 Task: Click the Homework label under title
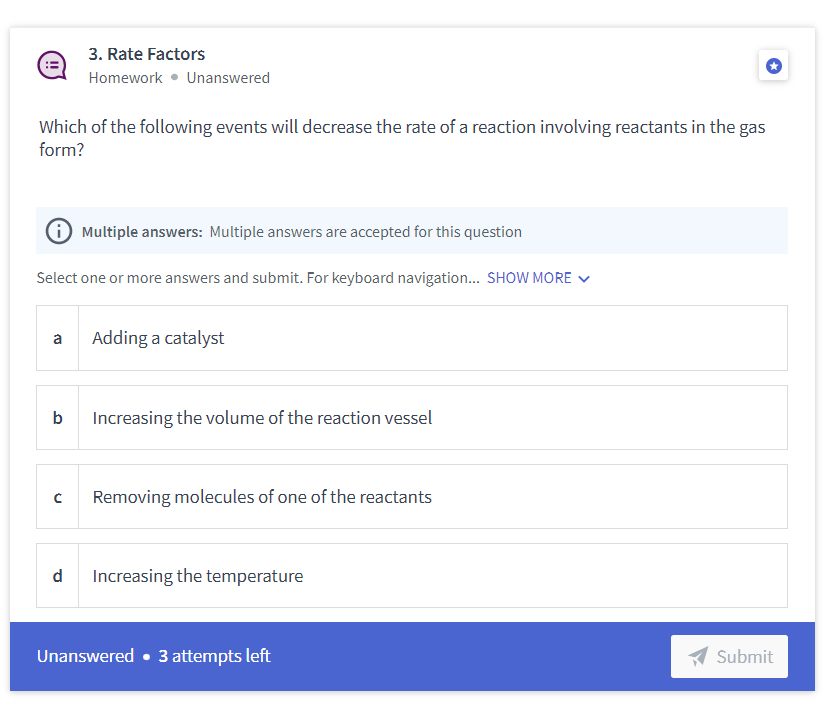click(x=125, y=78)
